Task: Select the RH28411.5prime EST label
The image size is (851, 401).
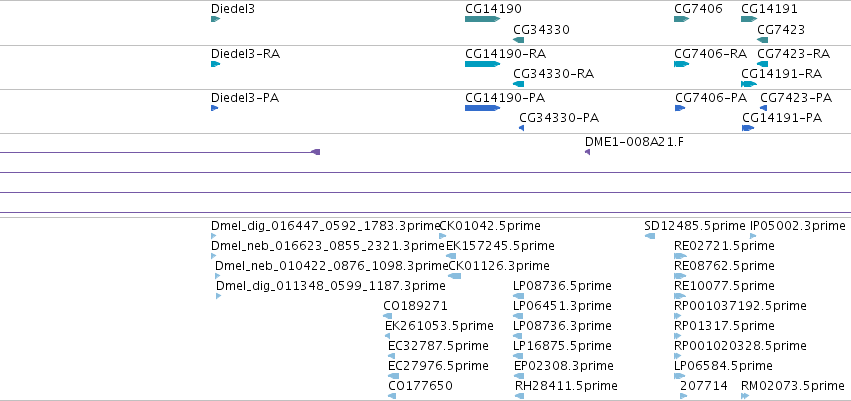Action: [x=566, y=386]
